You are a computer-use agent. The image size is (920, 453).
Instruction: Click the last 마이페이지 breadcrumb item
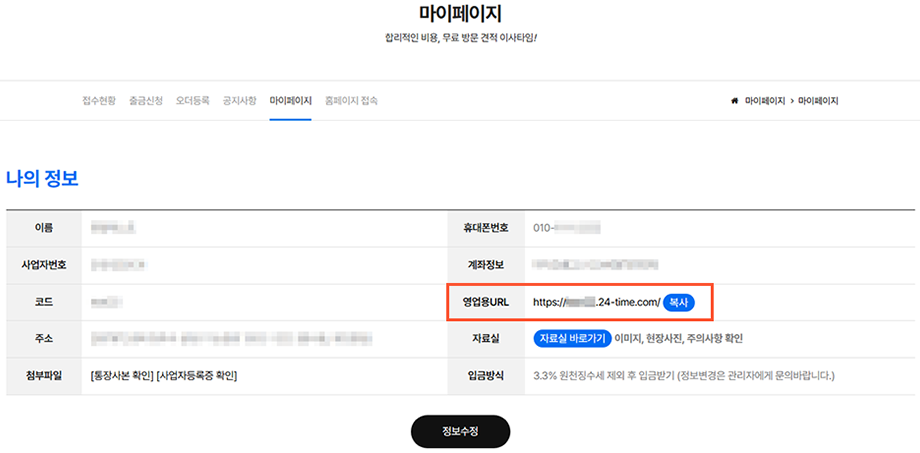click(x=818, y=101)
